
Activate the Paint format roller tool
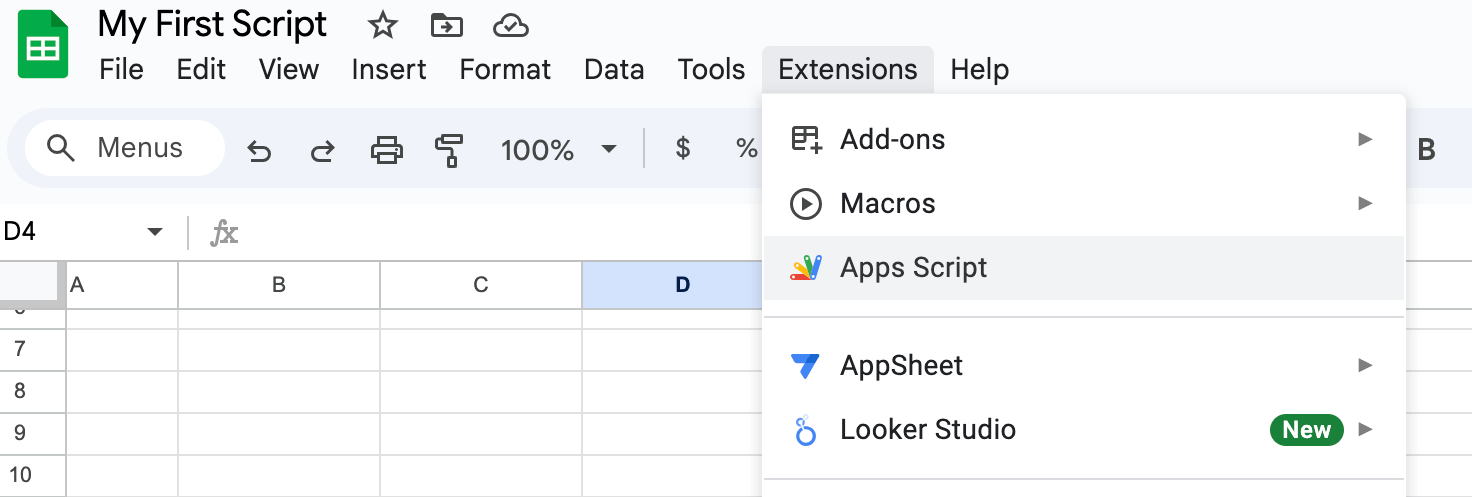448,151
